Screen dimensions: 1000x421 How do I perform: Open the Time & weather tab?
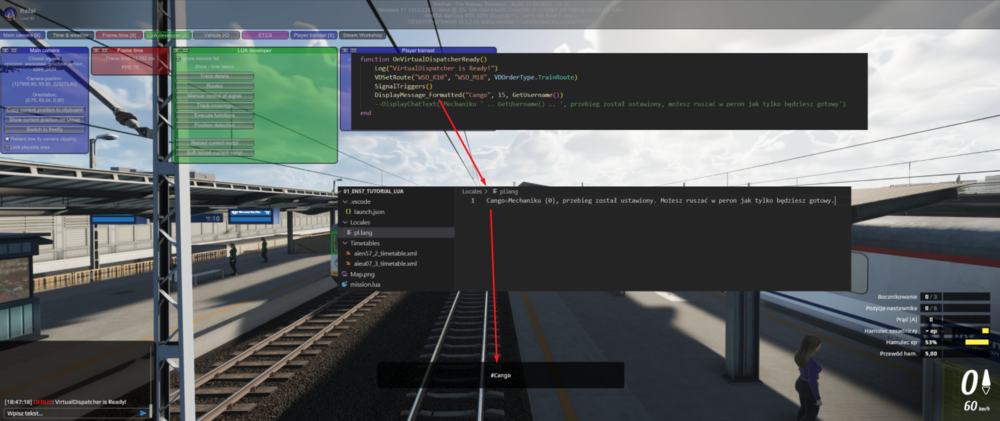coord(70,35)
